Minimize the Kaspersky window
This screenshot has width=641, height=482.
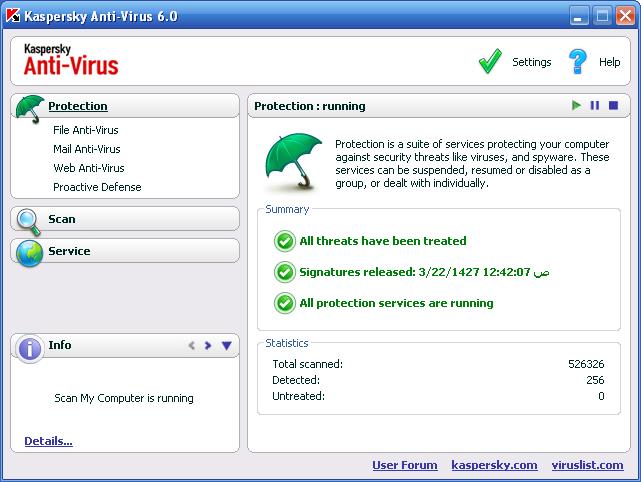[579, 16]
